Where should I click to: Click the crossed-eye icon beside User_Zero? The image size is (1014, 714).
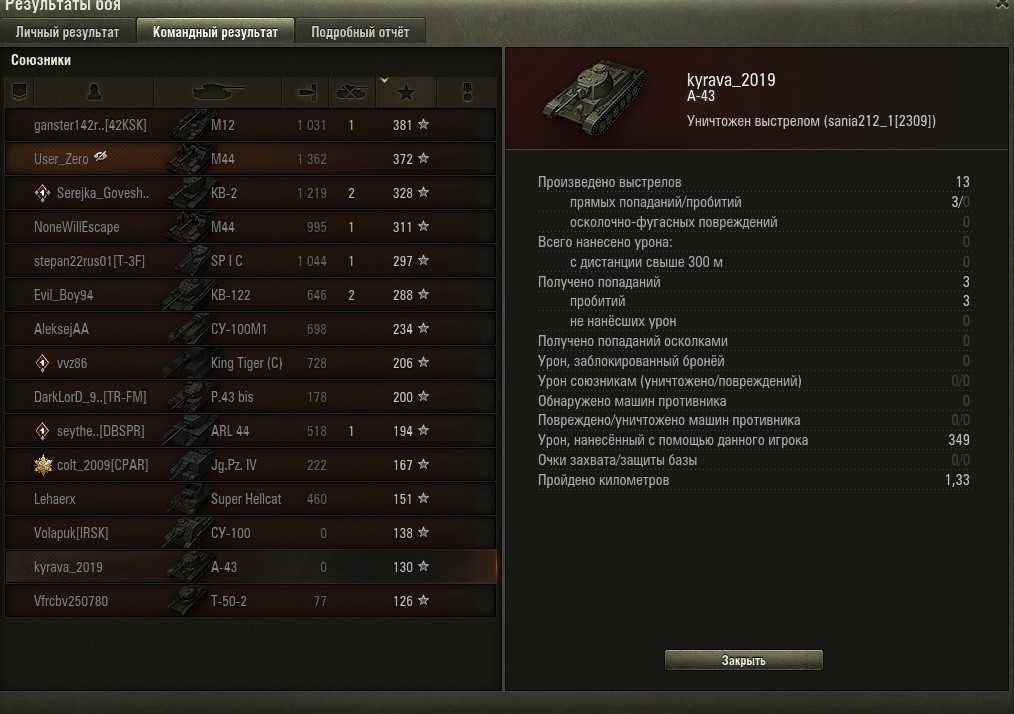[x=100, y=156]
